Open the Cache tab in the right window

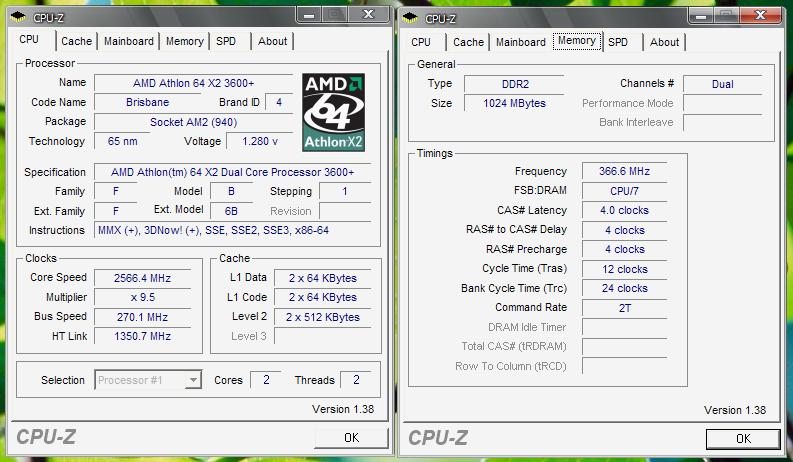click(x=468, y=42)
